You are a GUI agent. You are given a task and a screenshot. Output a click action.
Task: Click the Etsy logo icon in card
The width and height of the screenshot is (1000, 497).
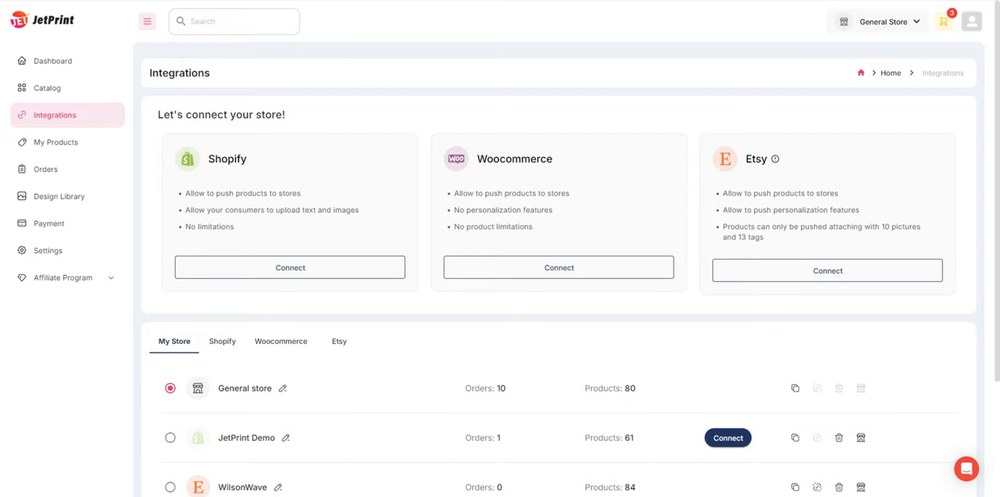pyautogui.click(x=725, y=159)
